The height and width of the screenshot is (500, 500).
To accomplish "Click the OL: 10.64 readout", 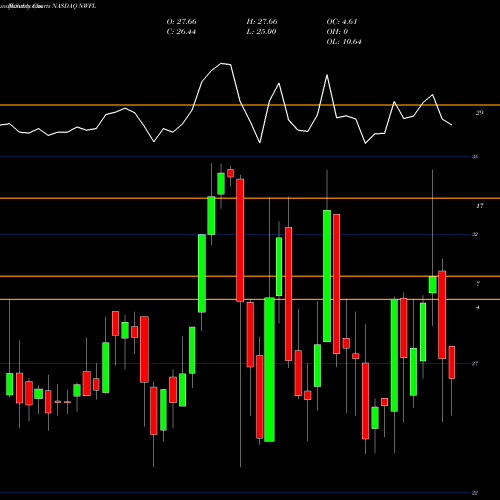I will click(344, 42).
